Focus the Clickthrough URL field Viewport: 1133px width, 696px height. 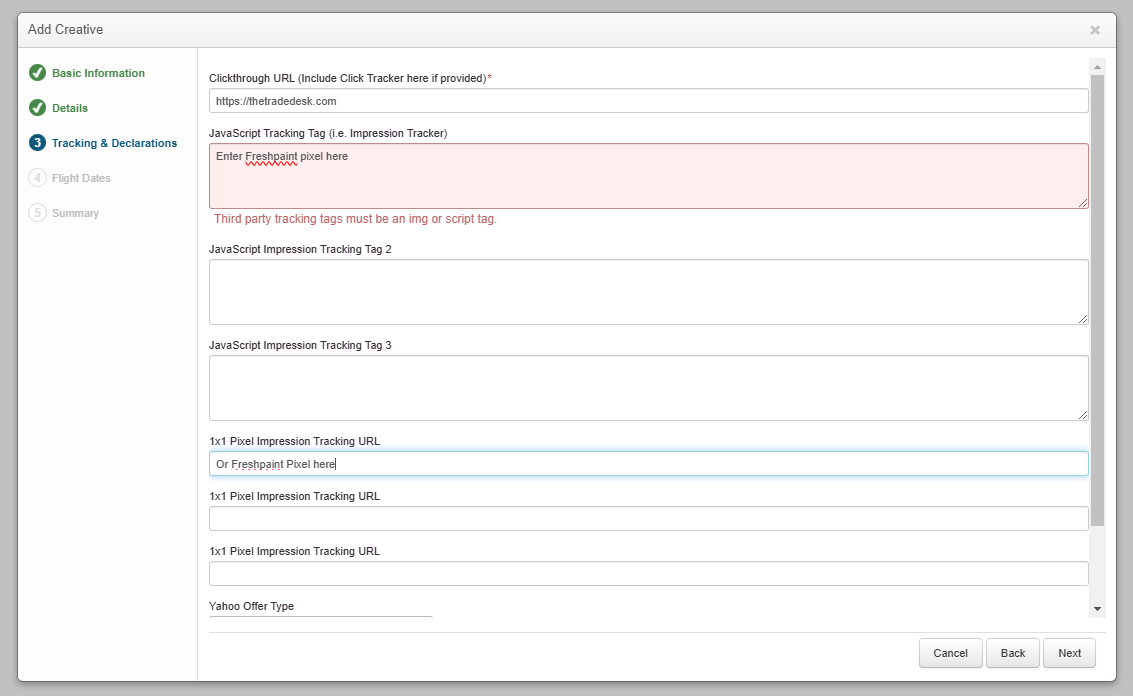click(x=648, y=101)
